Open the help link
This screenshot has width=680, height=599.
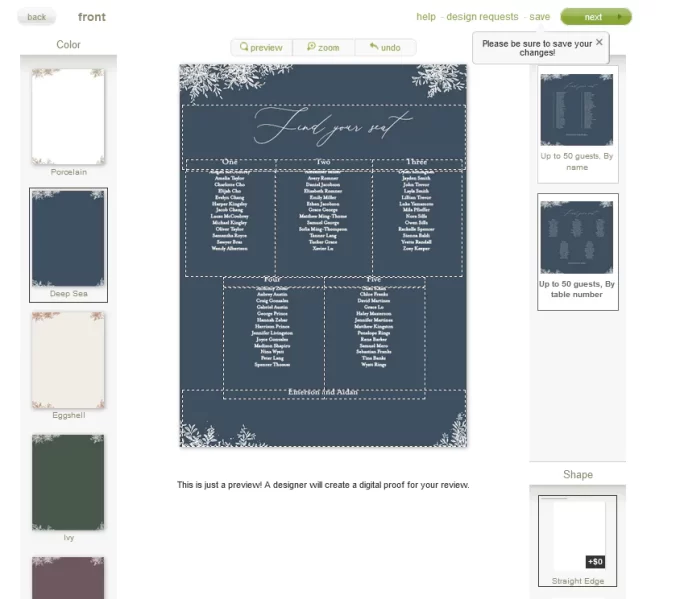click(426, 16)
